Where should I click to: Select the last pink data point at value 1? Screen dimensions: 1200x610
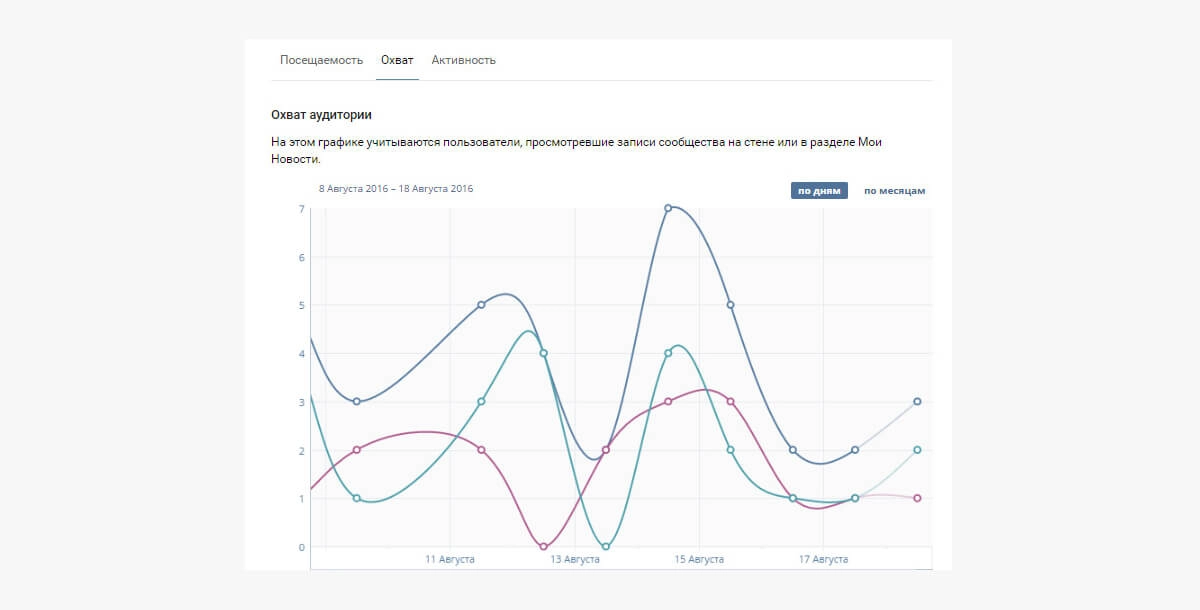click(x=917, y=498)
